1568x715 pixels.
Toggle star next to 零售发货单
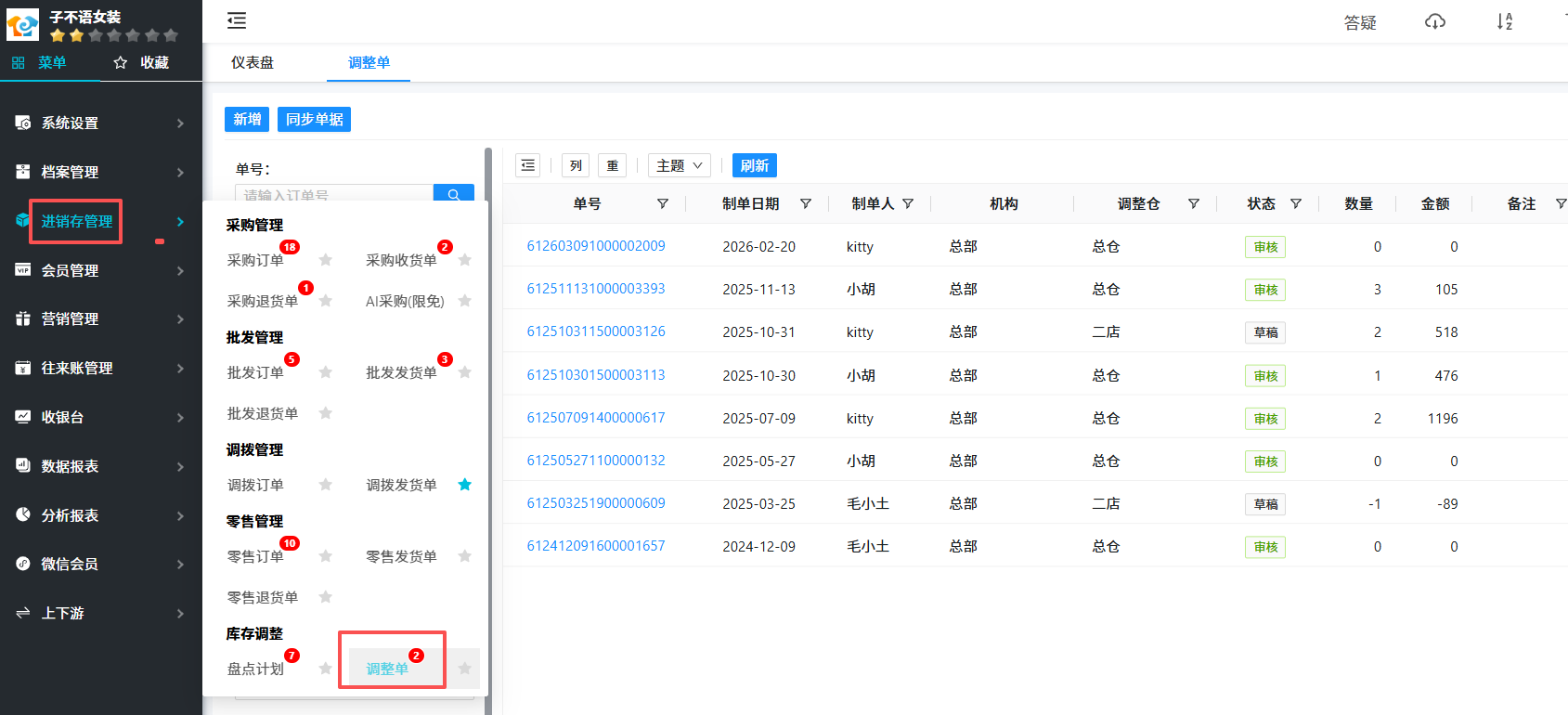coord(464,556)
